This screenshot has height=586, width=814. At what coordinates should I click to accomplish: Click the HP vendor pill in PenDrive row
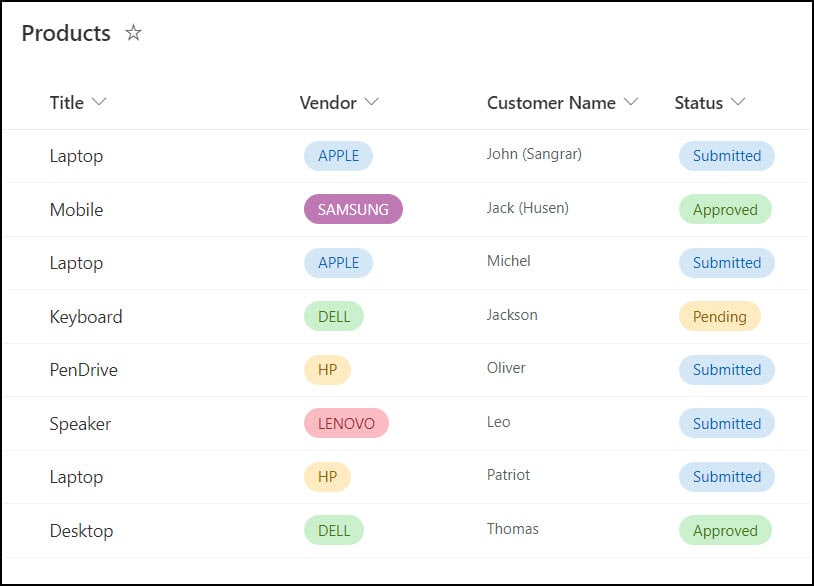(x=328, y=370)
